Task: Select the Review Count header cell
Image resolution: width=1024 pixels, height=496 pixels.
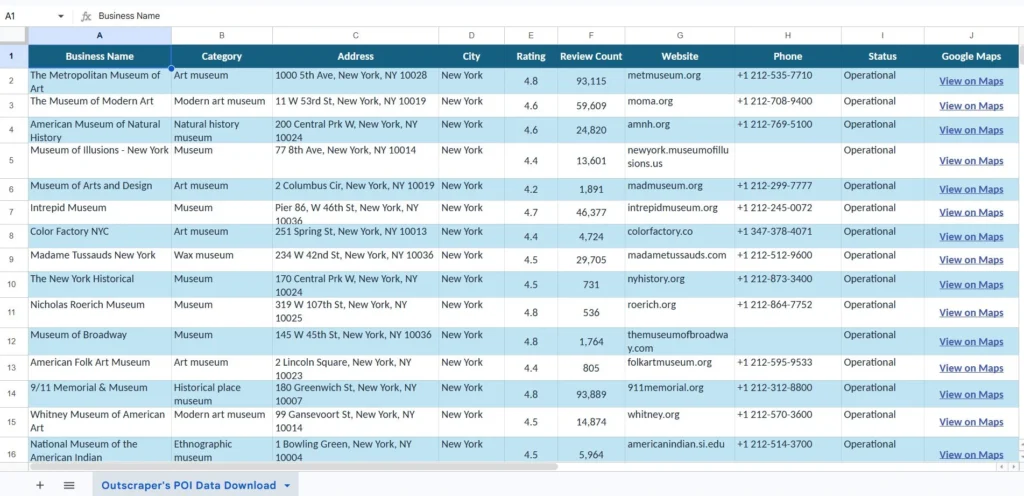Action: click(x=591, y=56)
